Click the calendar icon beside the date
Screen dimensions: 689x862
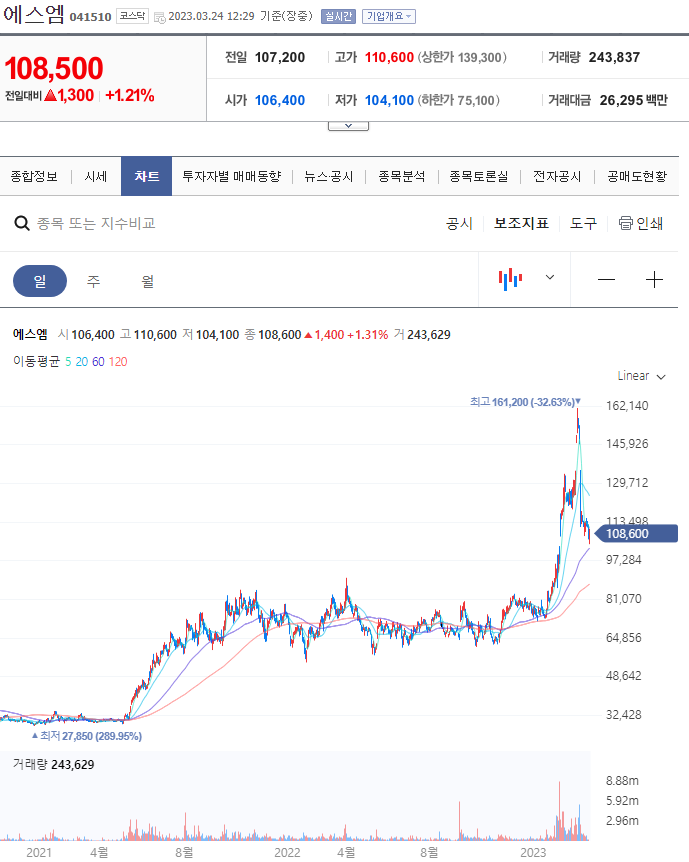159,18
